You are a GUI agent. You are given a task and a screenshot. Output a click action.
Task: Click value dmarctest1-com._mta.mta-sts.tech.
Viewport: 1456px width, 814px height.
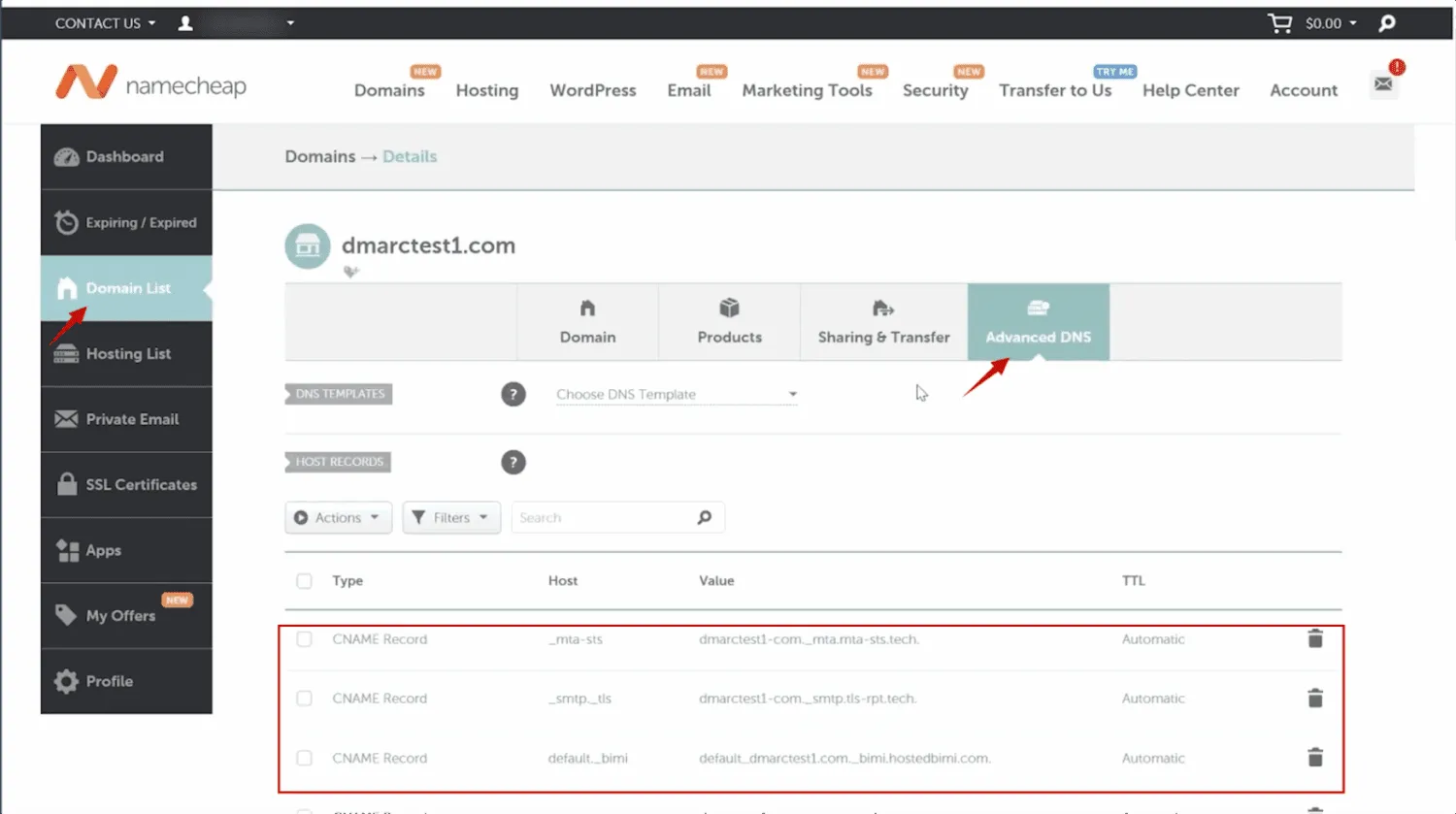tap(809, 639)
